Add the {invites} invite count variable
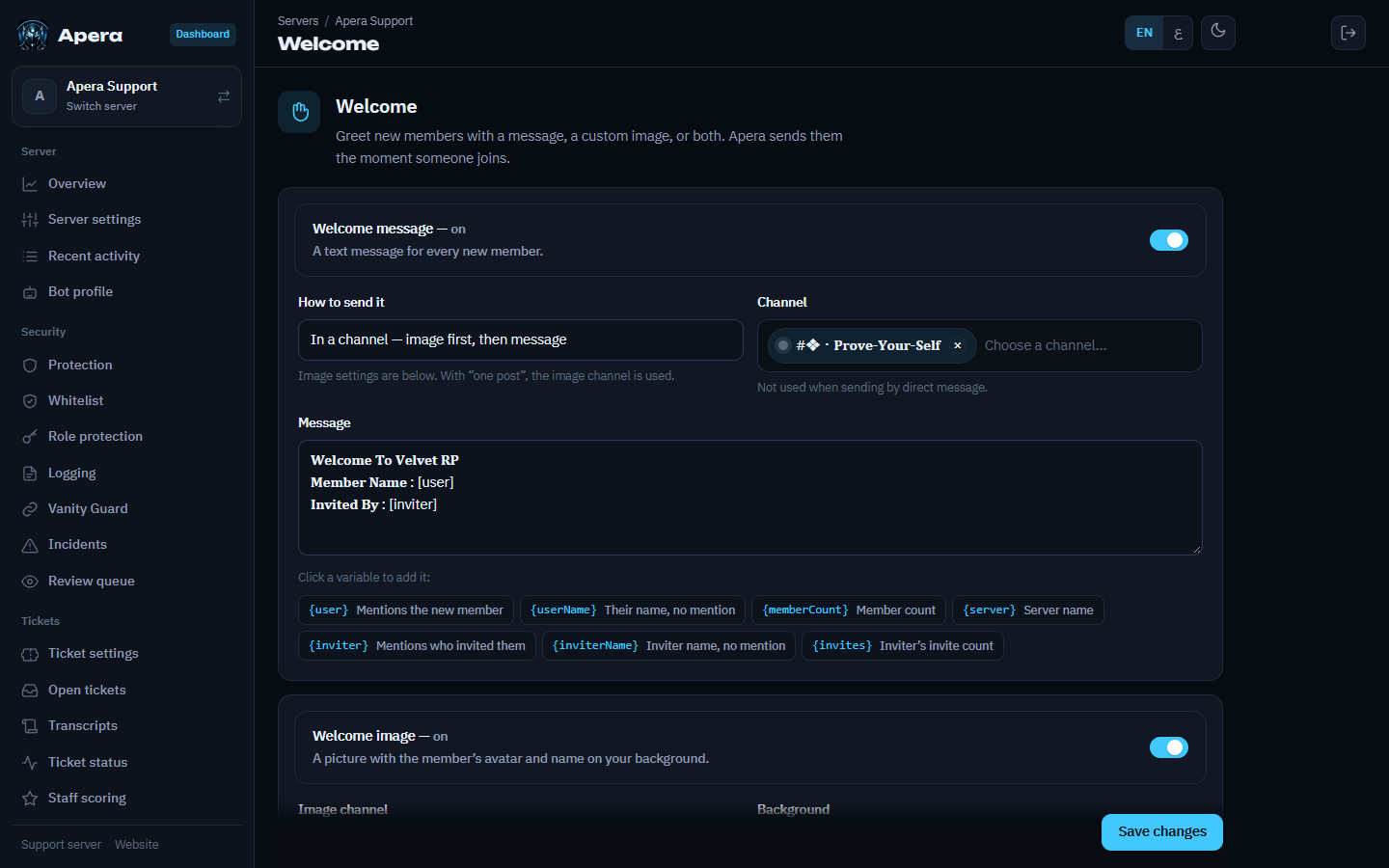1389x868 pixels. (903, 646)
